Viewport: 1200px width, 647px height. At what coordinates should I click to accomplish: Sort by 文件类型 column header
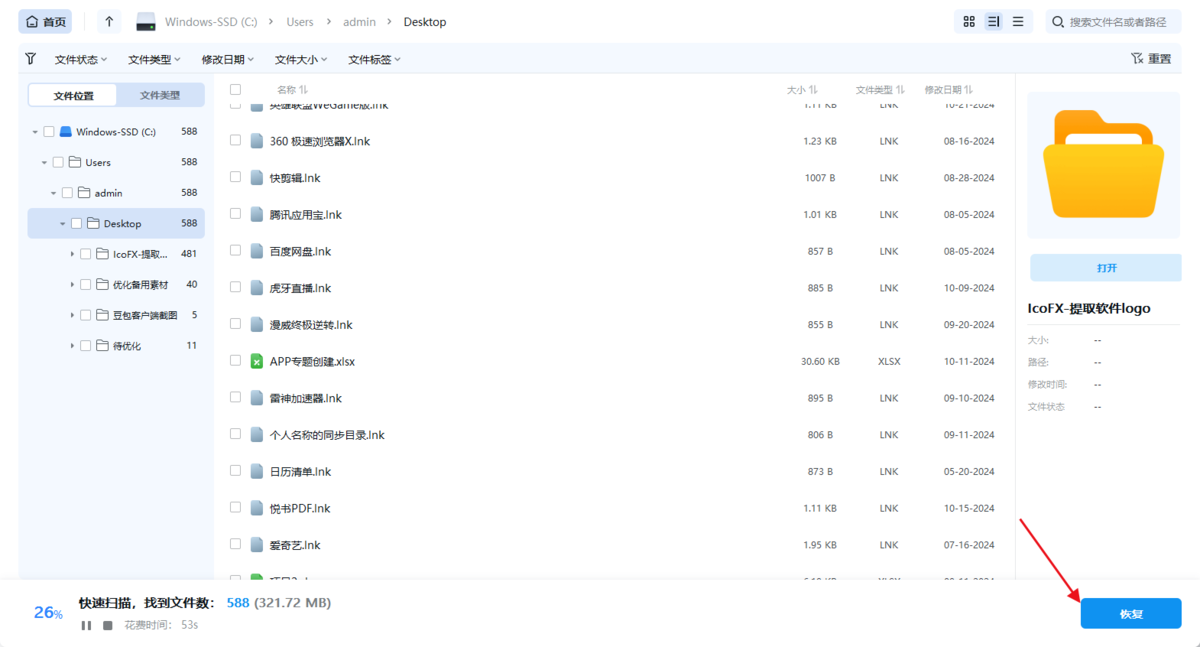coord(880,90)
